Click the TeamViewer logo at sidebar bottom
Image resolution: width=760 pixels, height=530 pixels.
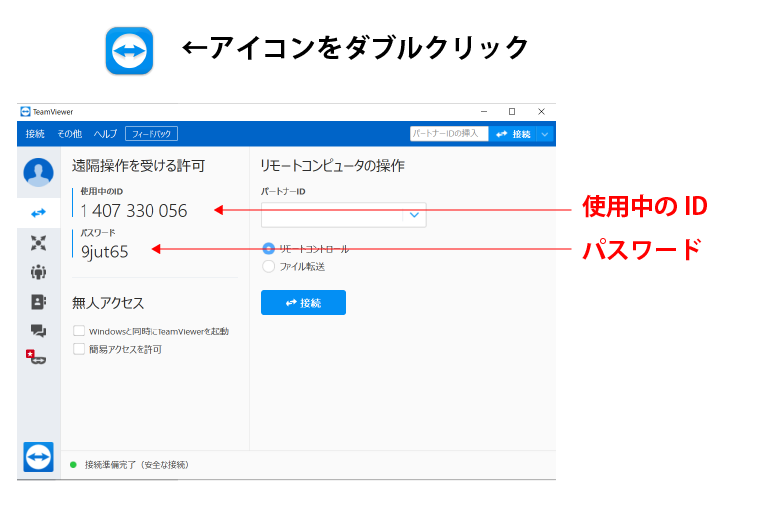point(38,456)
